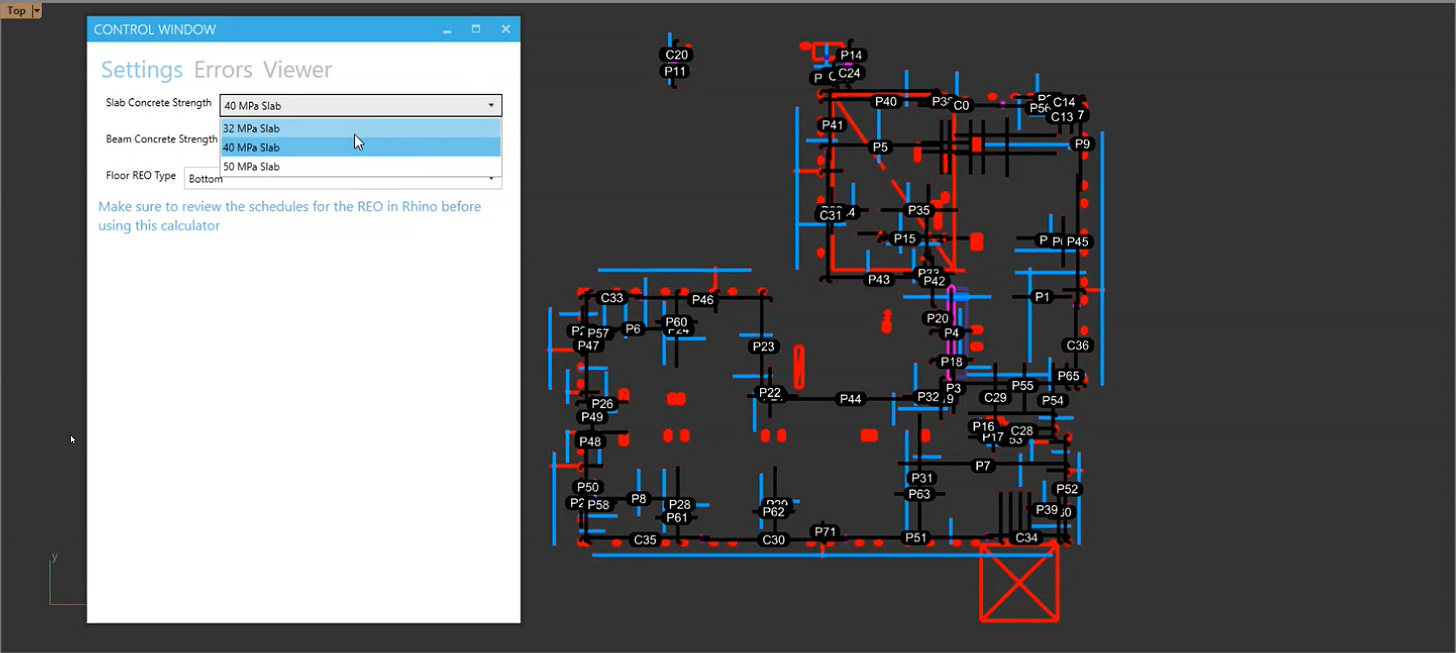Select the P55 tag in viewport
This screenshot has width=1456, height=653.
(1022, 385)
